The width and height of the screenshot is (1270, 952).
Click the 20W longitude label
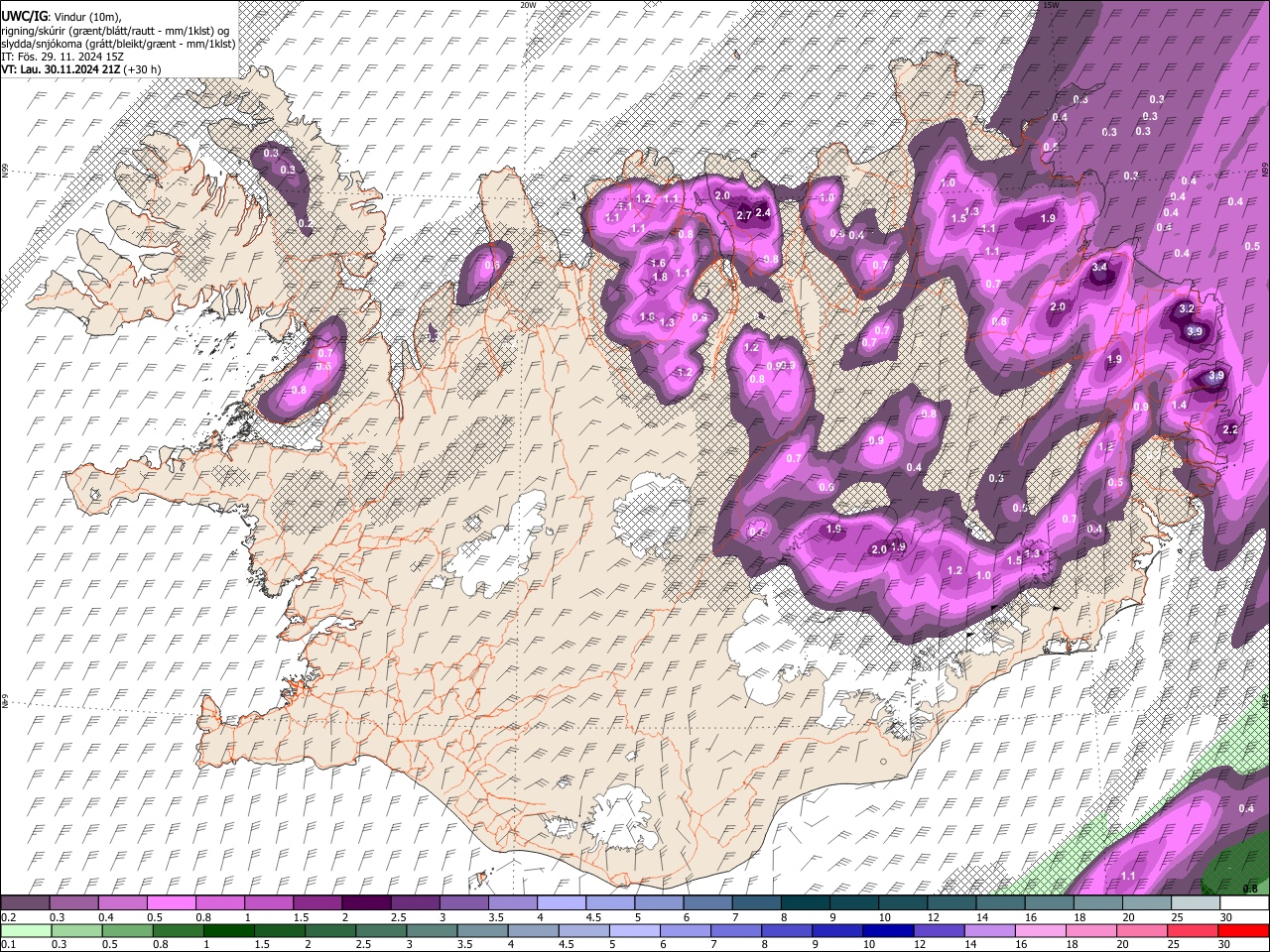tap(527, 5)
